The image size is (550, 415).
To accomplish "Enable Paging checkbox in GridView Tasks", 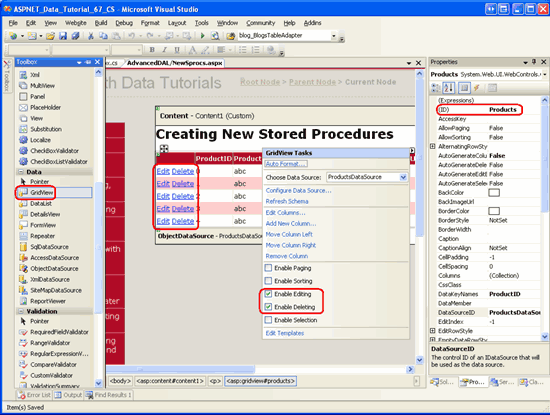I will click(x=268, y=268).
